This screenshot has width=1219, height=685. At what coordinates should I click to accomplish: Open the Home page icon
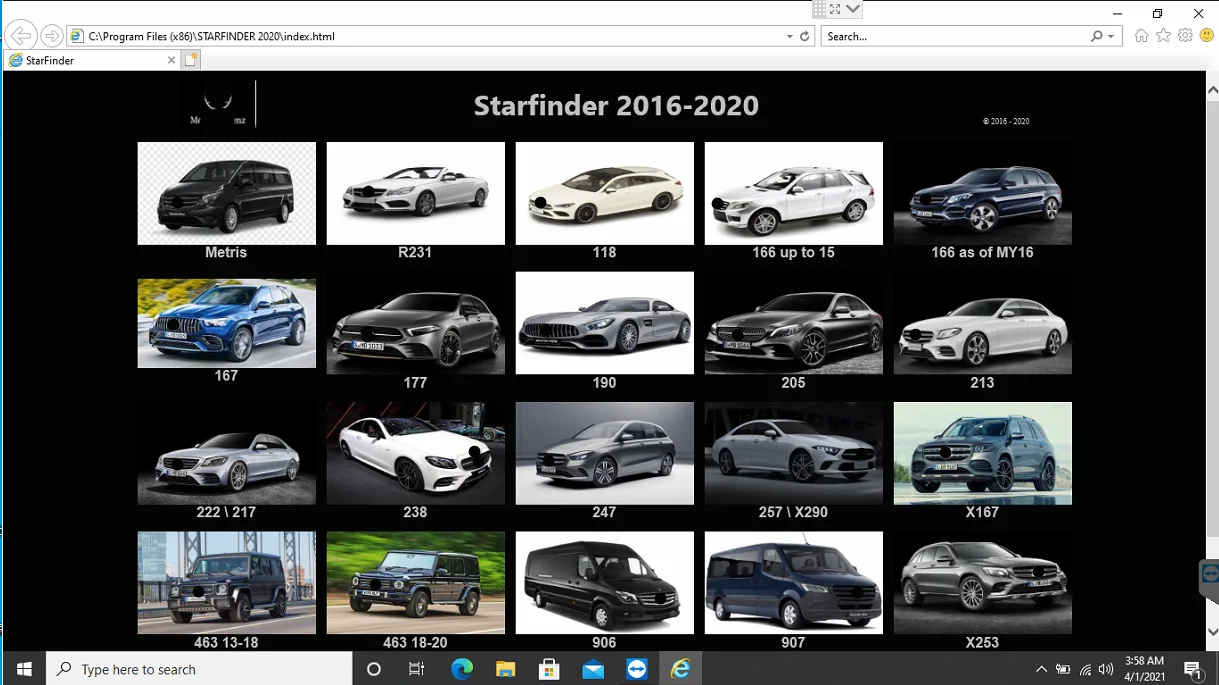point(1141,36)
